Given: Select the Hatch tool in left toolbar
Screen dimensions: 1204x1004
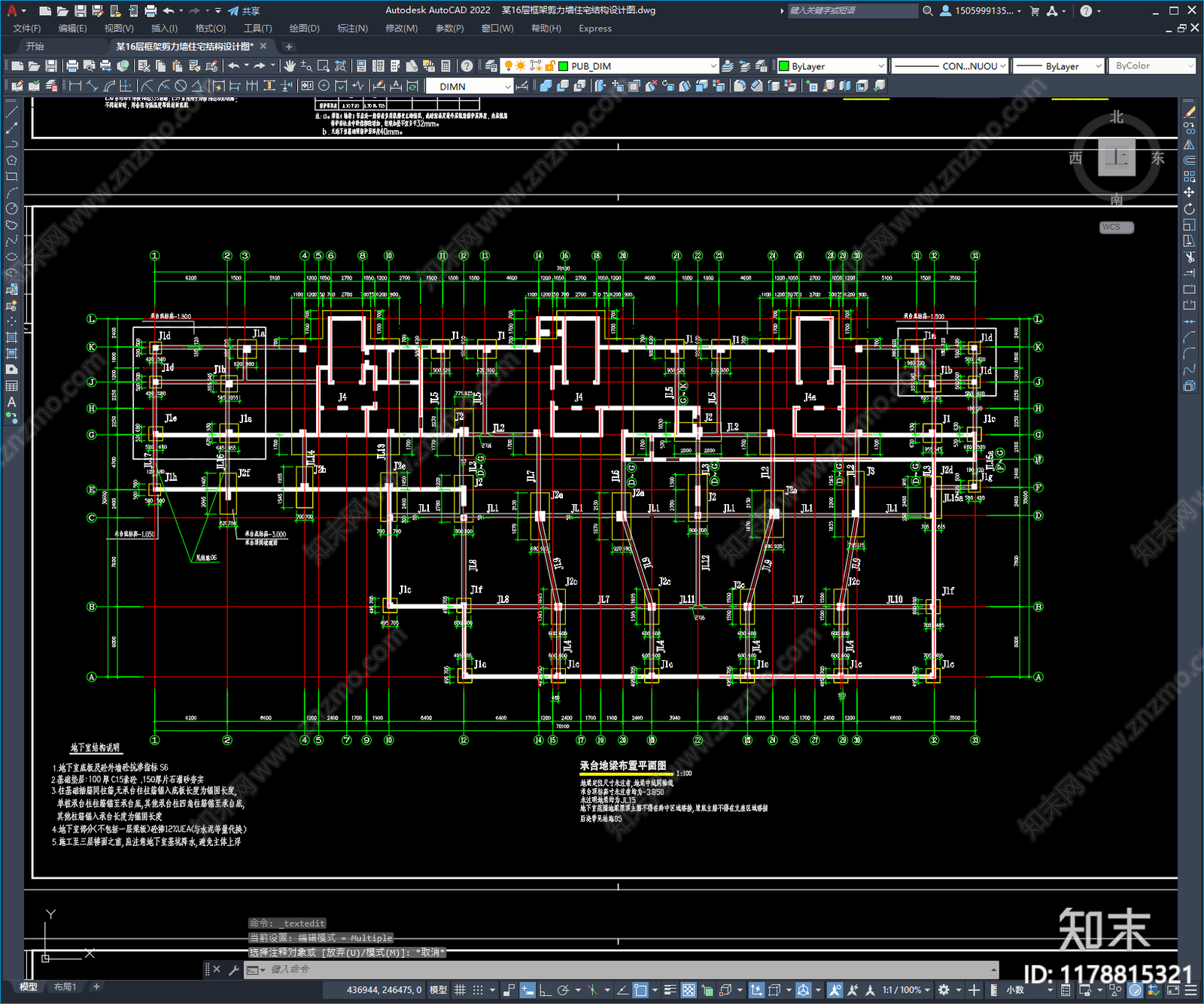Looking at the screenshot, I should (11, 337).
